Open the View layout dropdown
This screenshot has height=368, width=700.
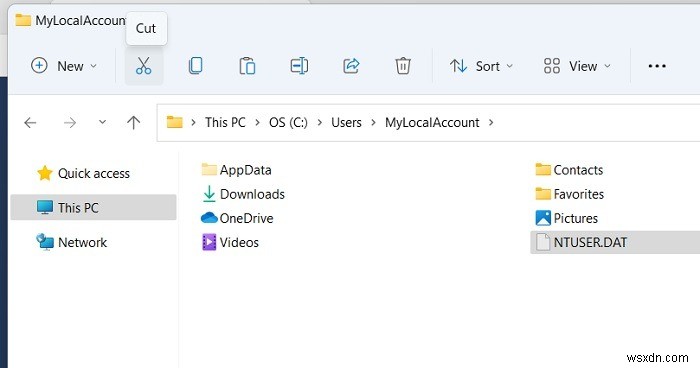tap(577, 66)
